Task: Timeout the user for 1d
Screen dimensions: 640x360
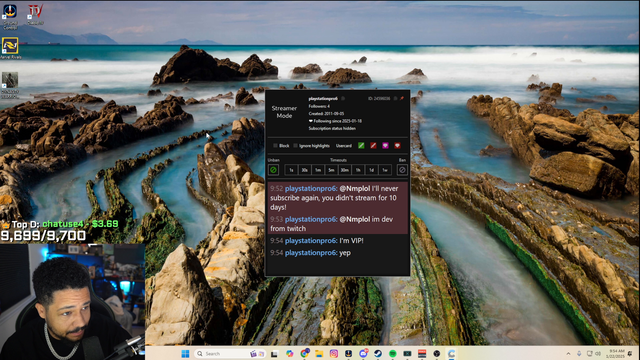Action: point(371,170)
